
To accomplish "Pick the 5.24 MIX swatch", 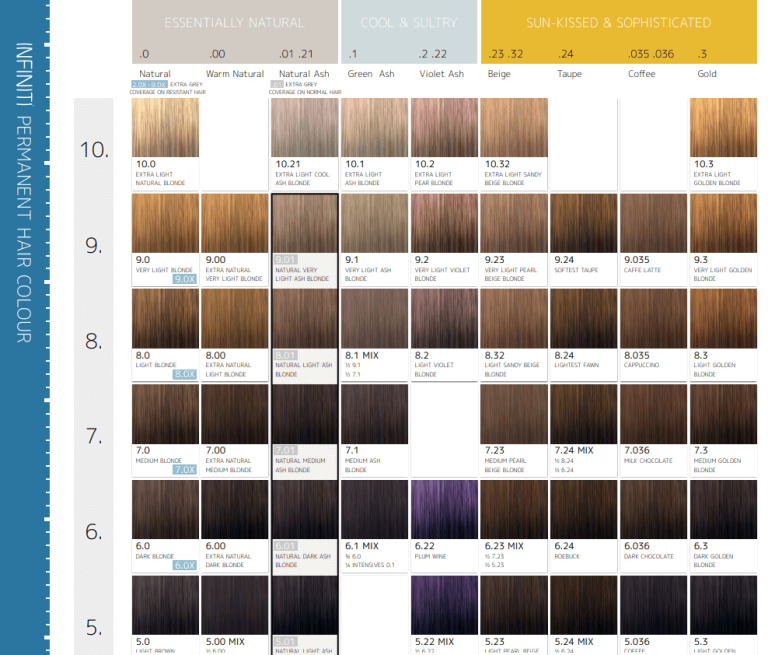I will pos(584,605).
